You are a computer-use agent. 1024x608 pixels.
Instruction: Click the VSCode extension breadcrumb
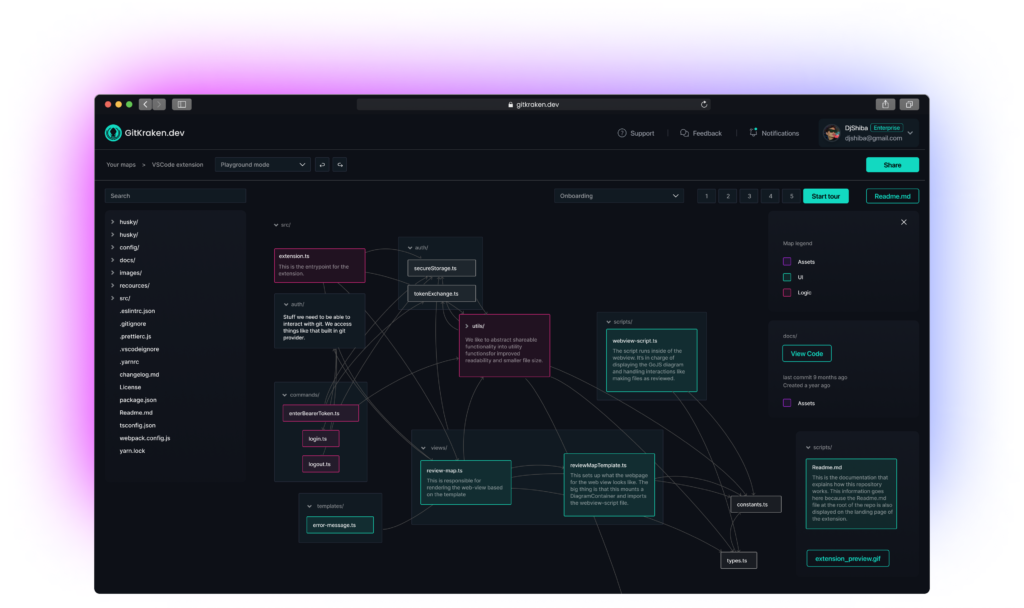click(178, 165)
